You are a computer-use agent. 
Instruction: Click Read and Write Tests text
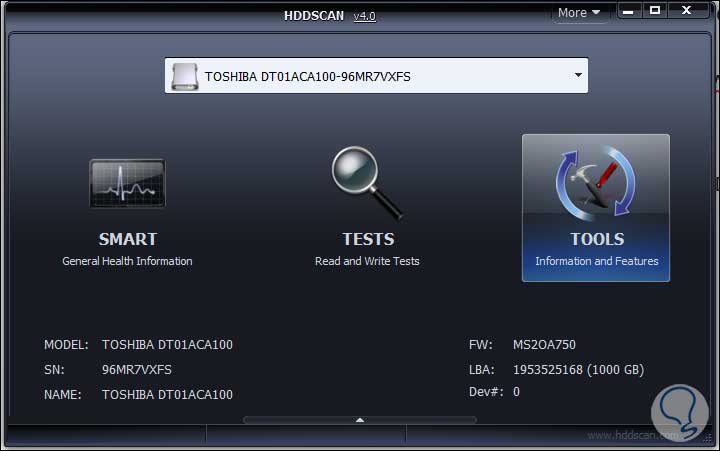(367, 261)
